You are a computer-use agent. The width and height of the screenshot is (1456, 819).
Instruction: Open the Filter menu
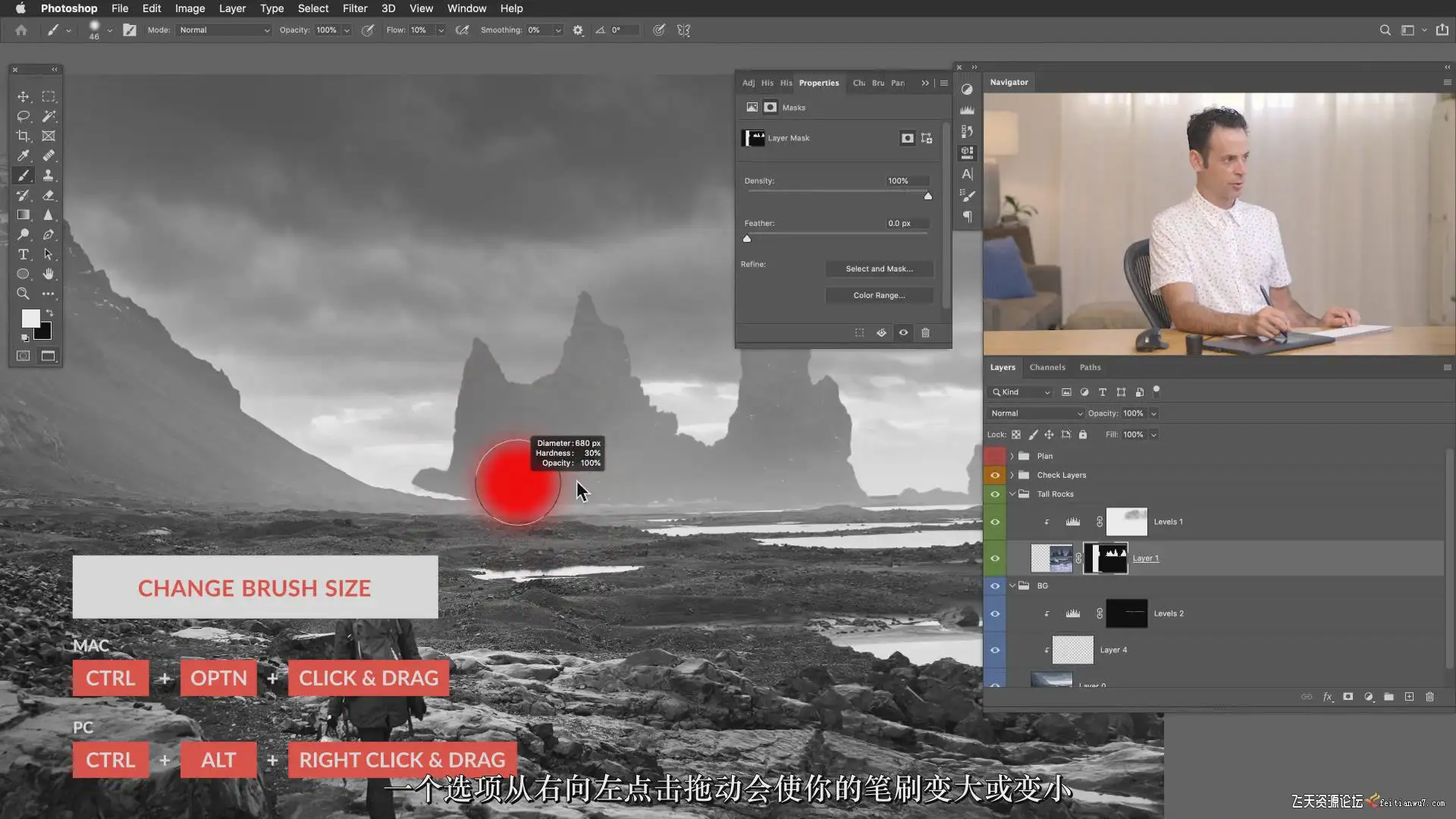[x=354, y=8]
